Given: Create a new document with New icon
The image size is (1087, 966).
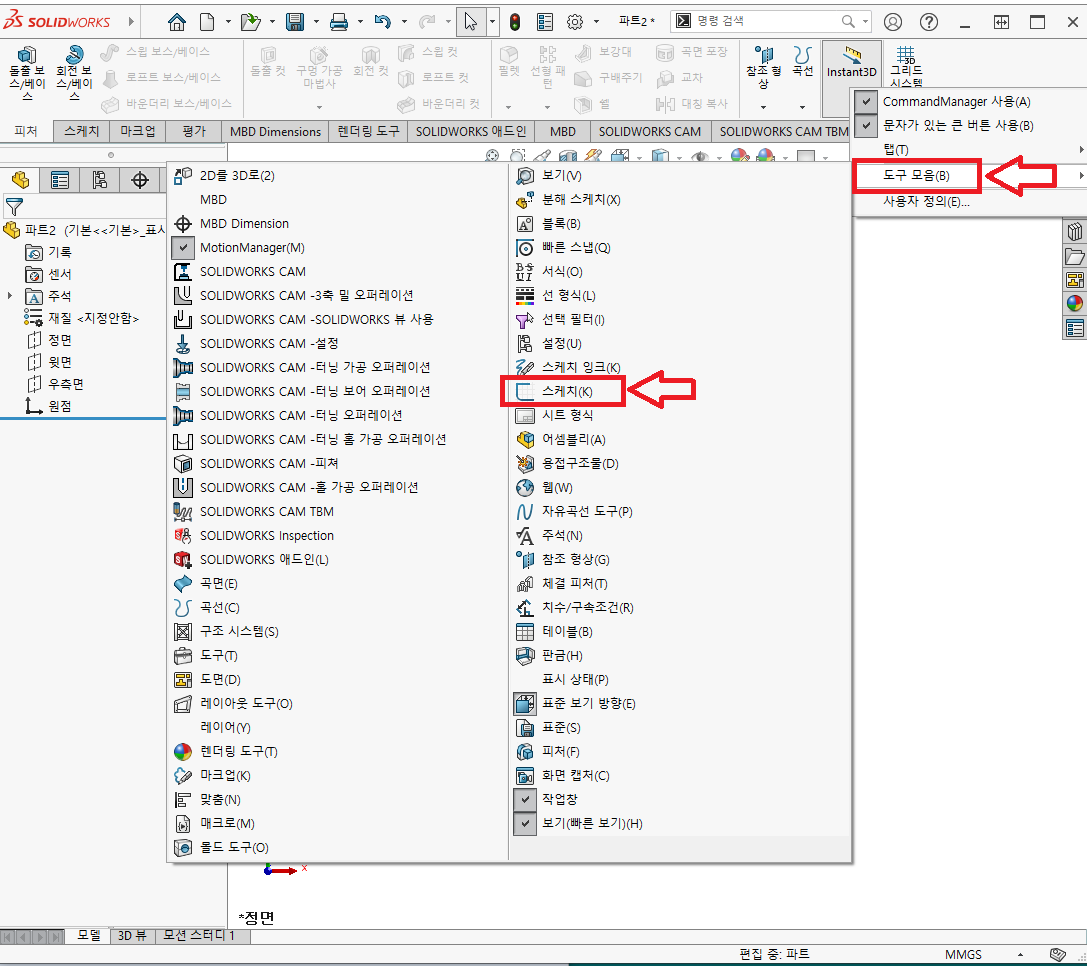Looking at the screenshot, I should (207, 22).
